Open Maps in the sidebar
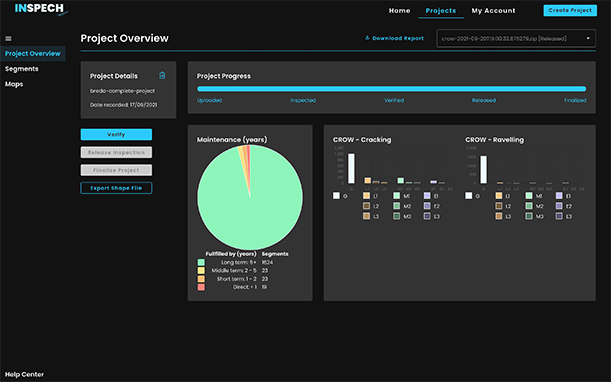This screenshot has width=611, height=382. click(x=14, y=84)
